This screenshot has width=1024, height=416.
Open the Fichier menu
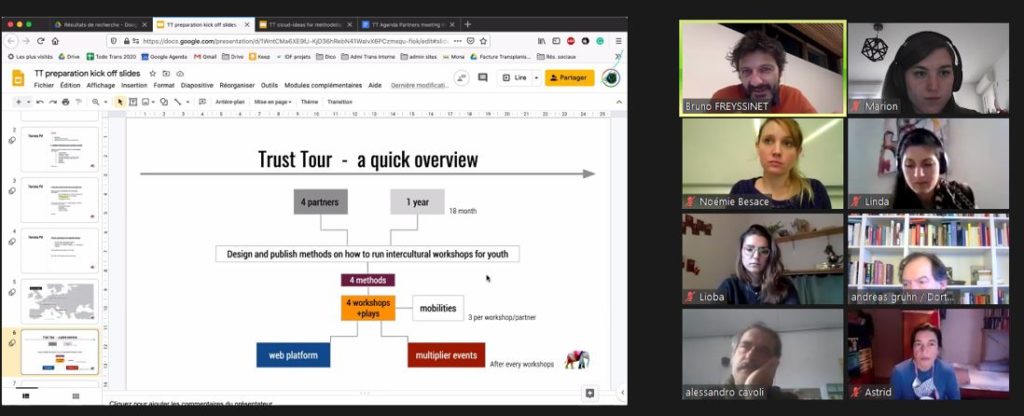point(44,86)
